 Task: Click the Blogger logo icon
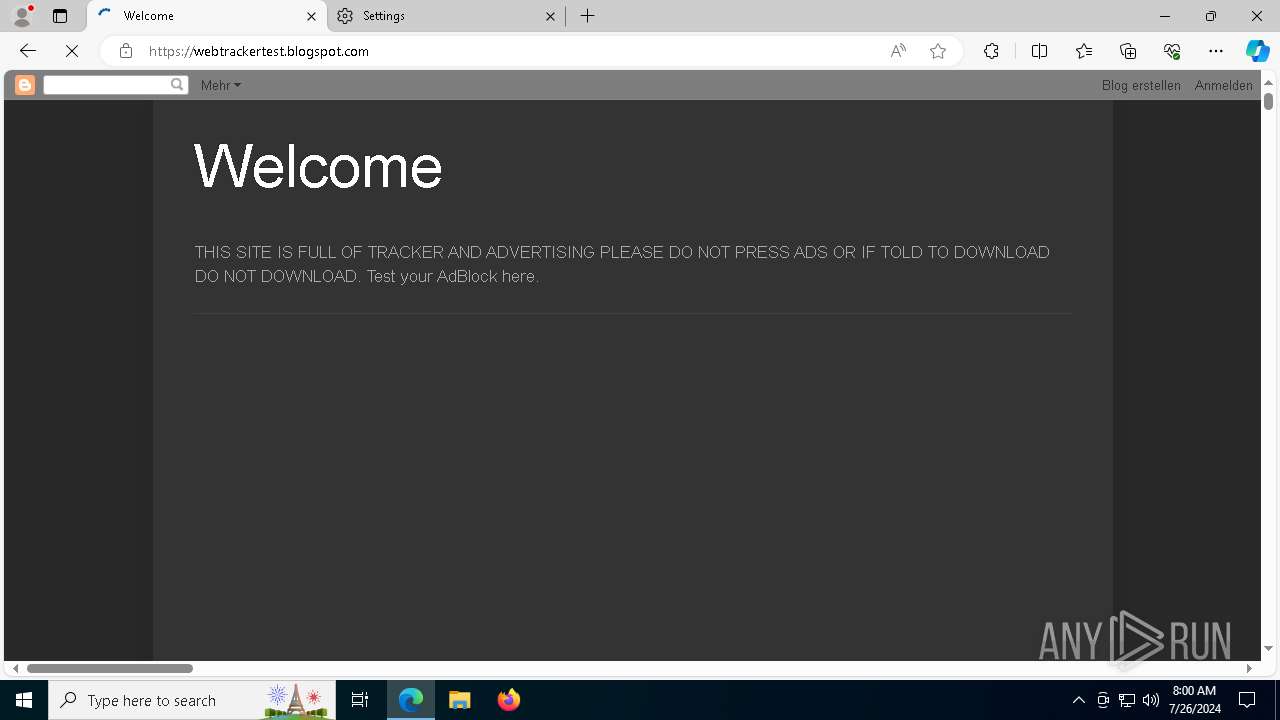tap(25, 85)
